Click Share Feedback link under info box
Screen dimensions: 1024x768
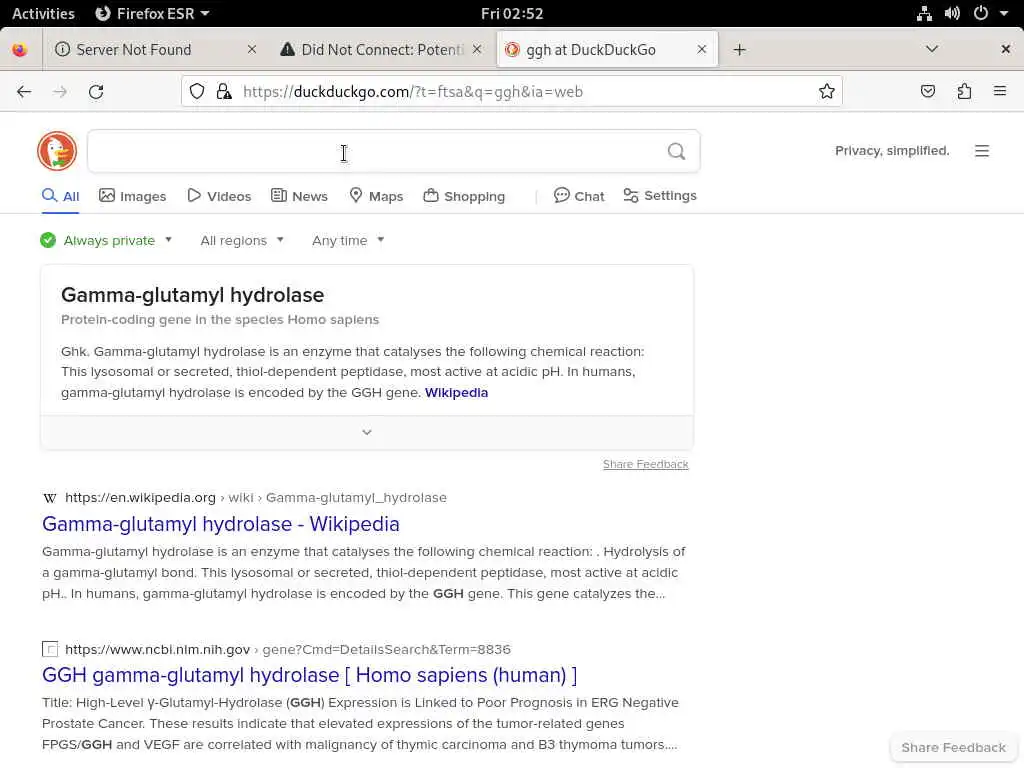tap(645, 464)
